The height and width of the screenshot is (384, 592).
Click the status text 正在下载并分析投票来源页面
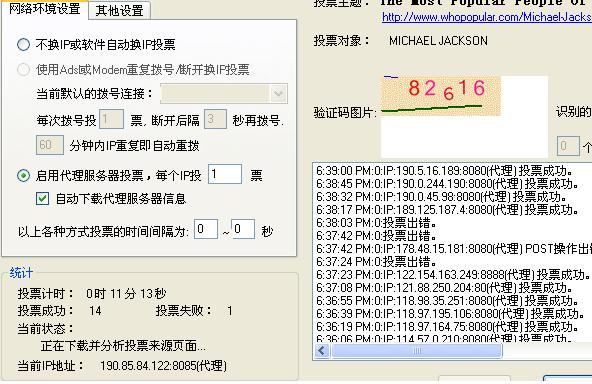[x=123, y=346]
